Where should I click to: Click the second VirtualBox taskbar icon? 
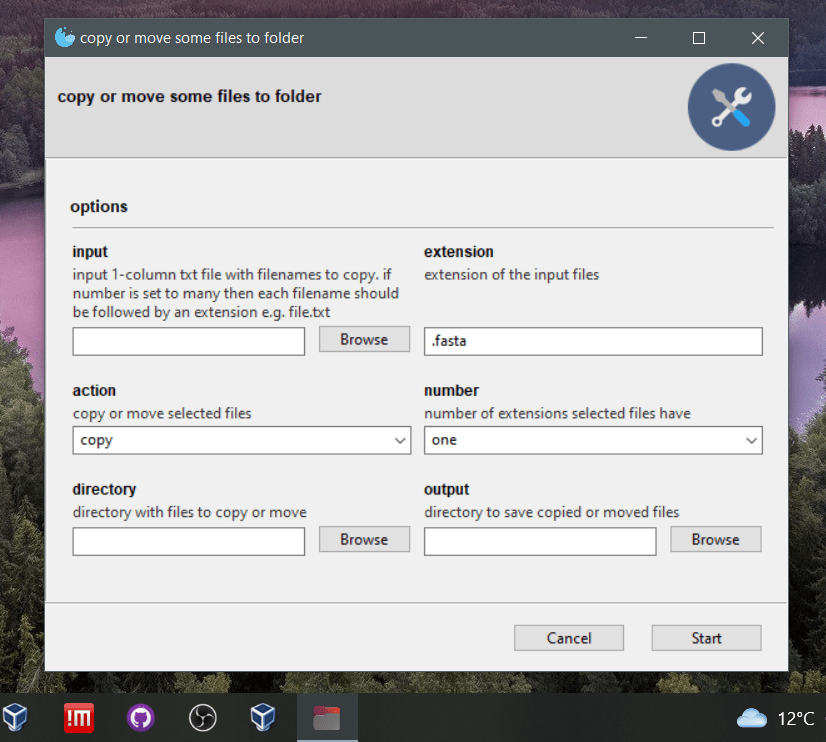click(x=264, y=717)
